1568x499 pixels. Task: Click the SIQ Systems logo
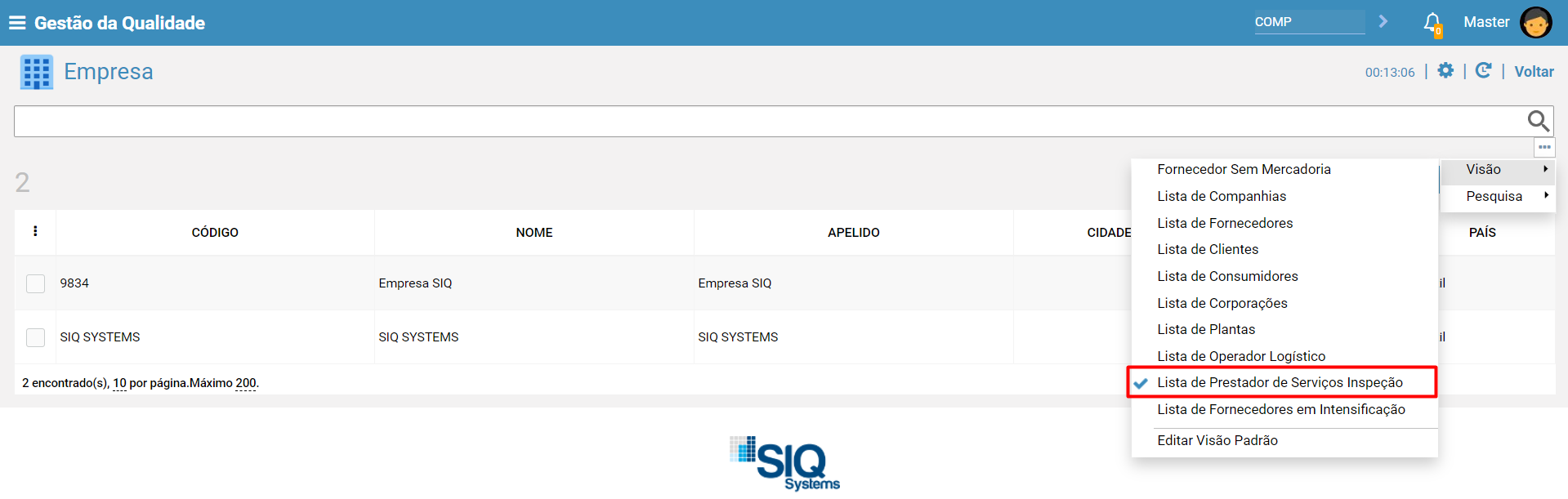tap(785, 463)
